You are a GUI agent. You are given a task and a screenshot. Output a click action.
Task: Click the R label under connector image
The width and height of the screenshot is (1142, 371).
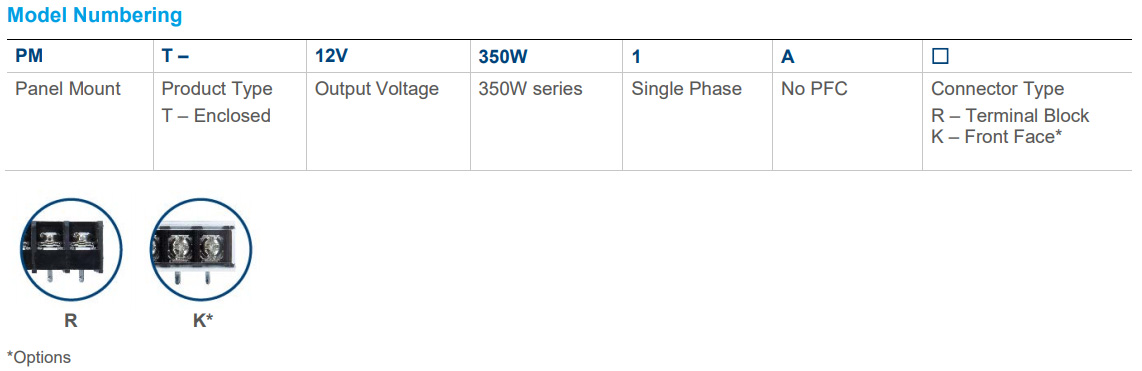[71, 321]
